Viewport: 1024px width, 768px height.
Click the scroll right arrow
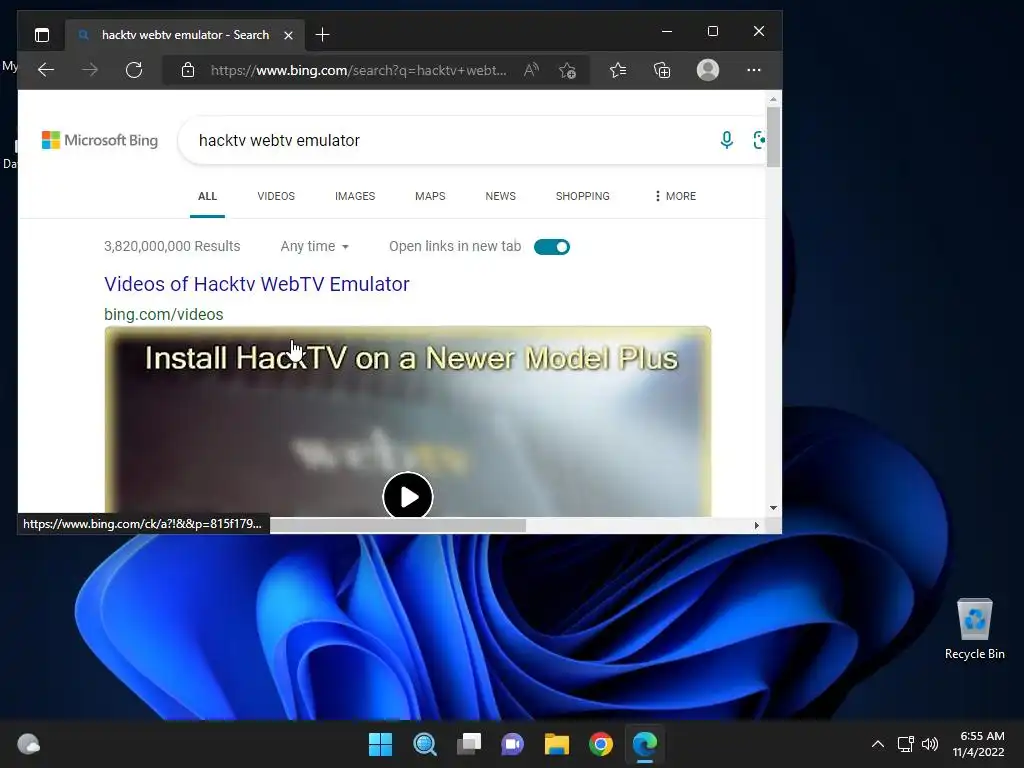click(756, 525)
